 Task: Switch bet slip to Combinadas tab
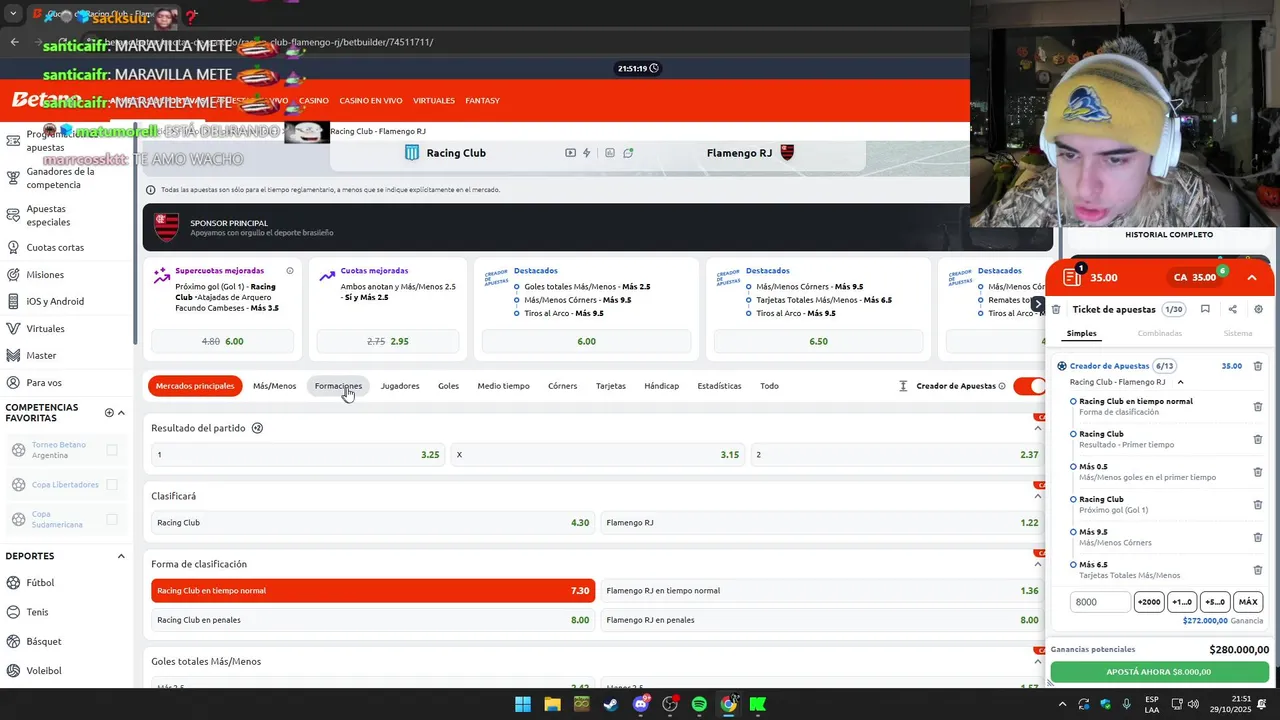click(x=1159, y=333)
